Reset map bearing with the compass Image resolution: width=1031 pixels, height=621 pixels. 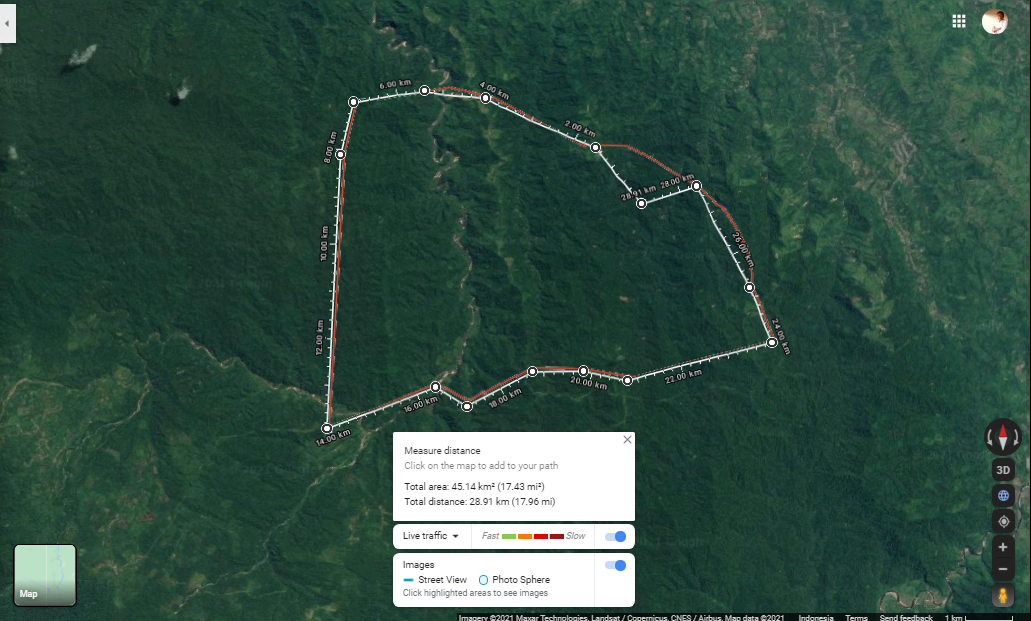pyautogui.click(x=1003, y=437)
